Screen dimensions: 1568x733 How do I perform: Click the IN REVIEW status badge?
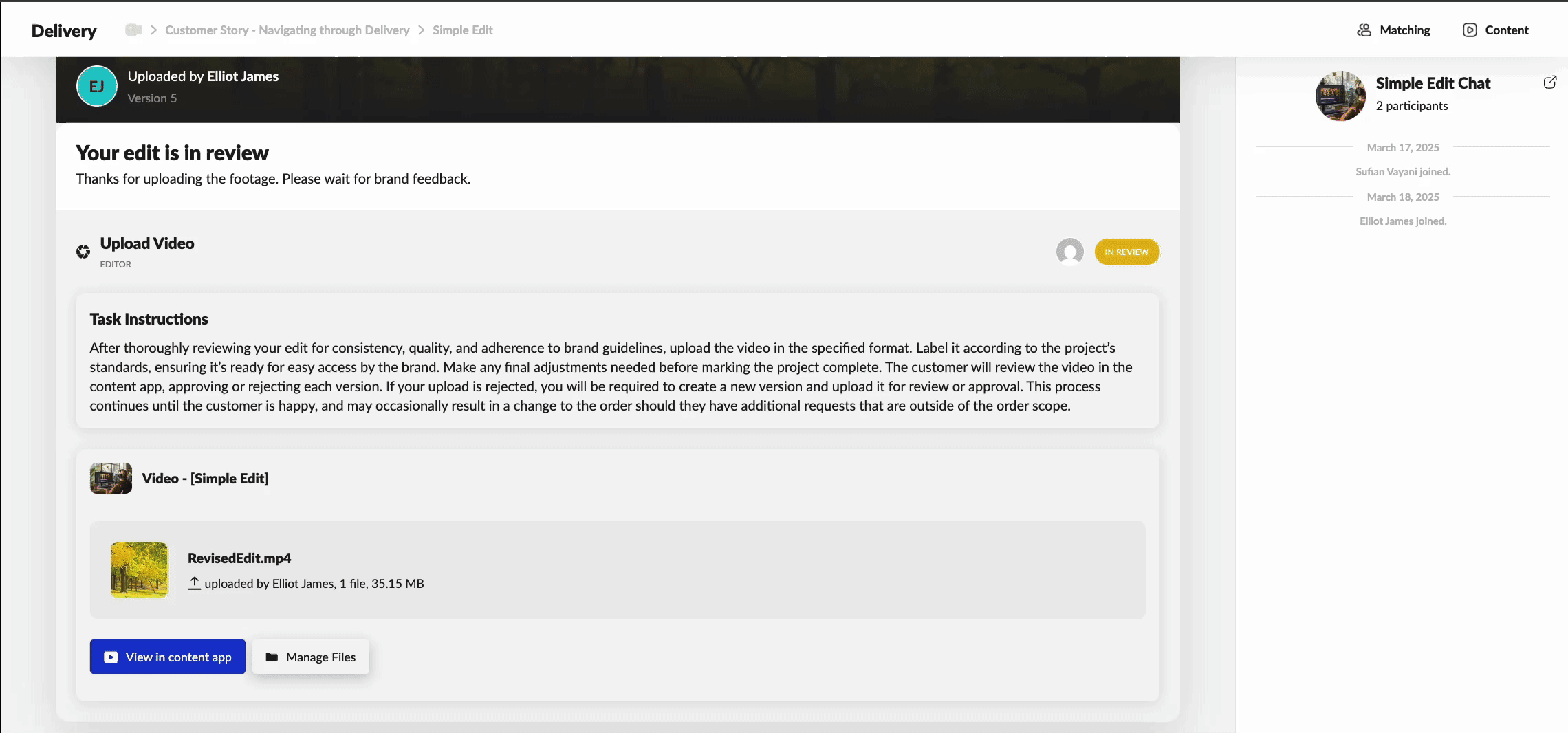coord(1126,252)
